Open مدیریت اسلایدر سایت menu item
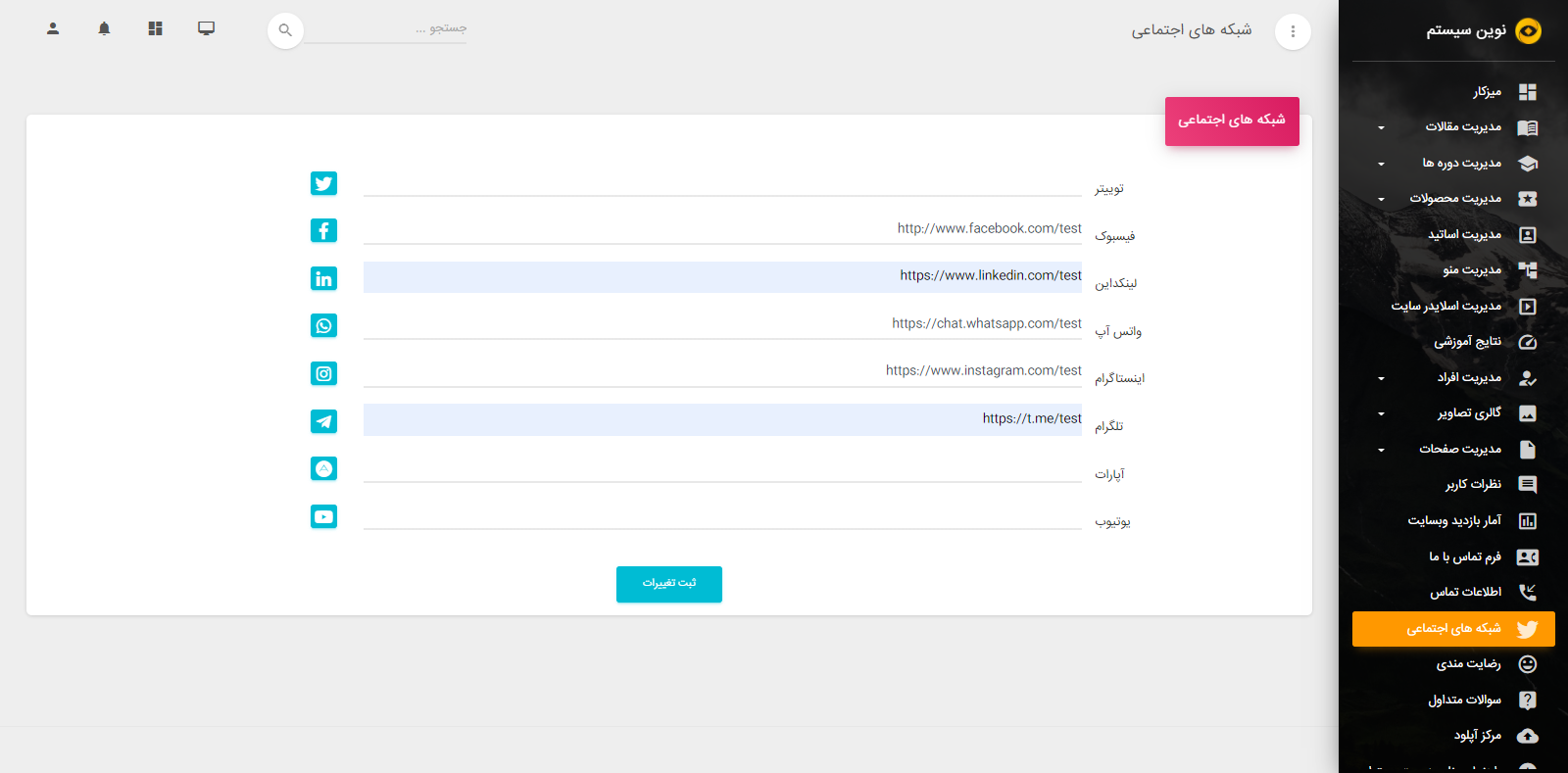The image size is (1568, 773). (x=1453, y=307)
